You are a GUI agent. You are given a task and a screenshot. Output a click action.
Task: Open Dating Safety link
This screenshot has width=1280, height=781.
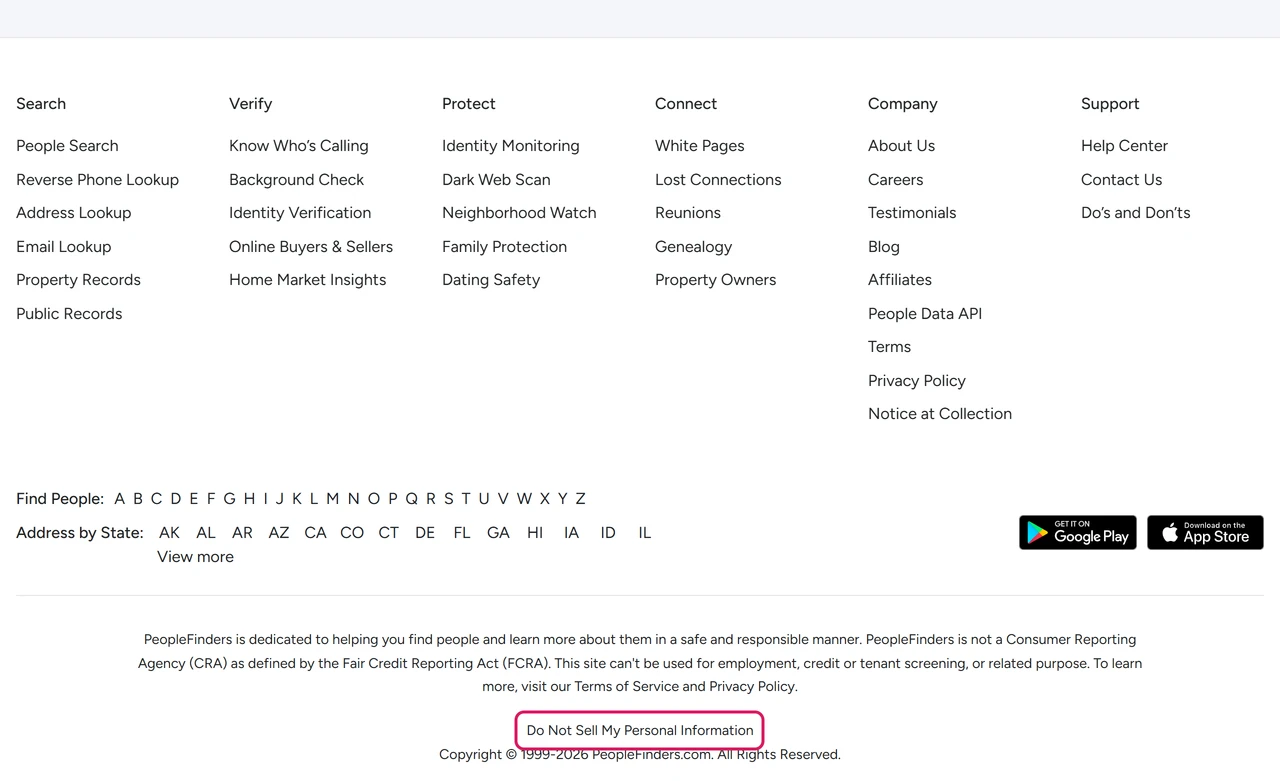pyautogui.click(x=491, y=280)
